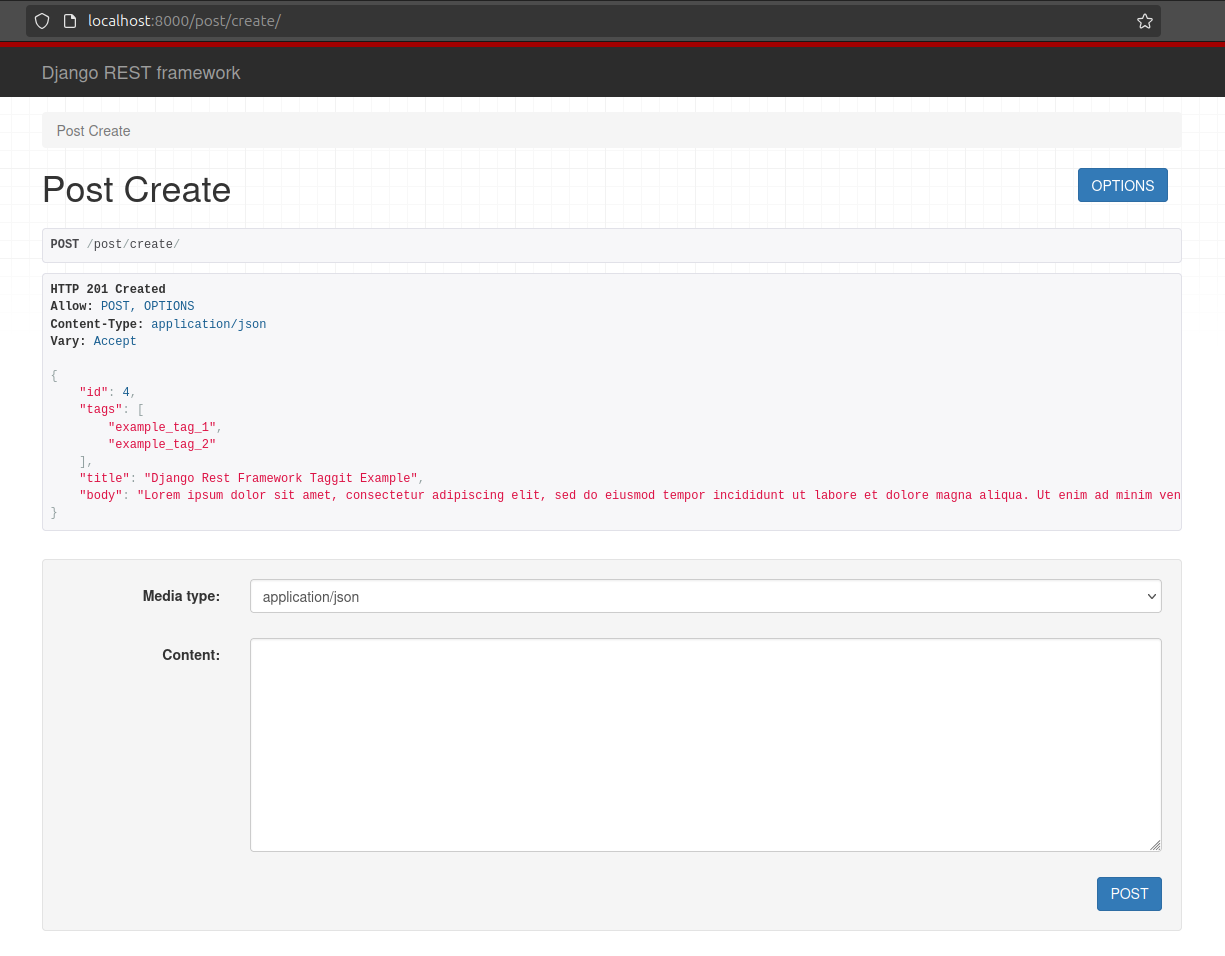
Task: Grab the Content textarea resize handle
Action: pos(1155,845)
